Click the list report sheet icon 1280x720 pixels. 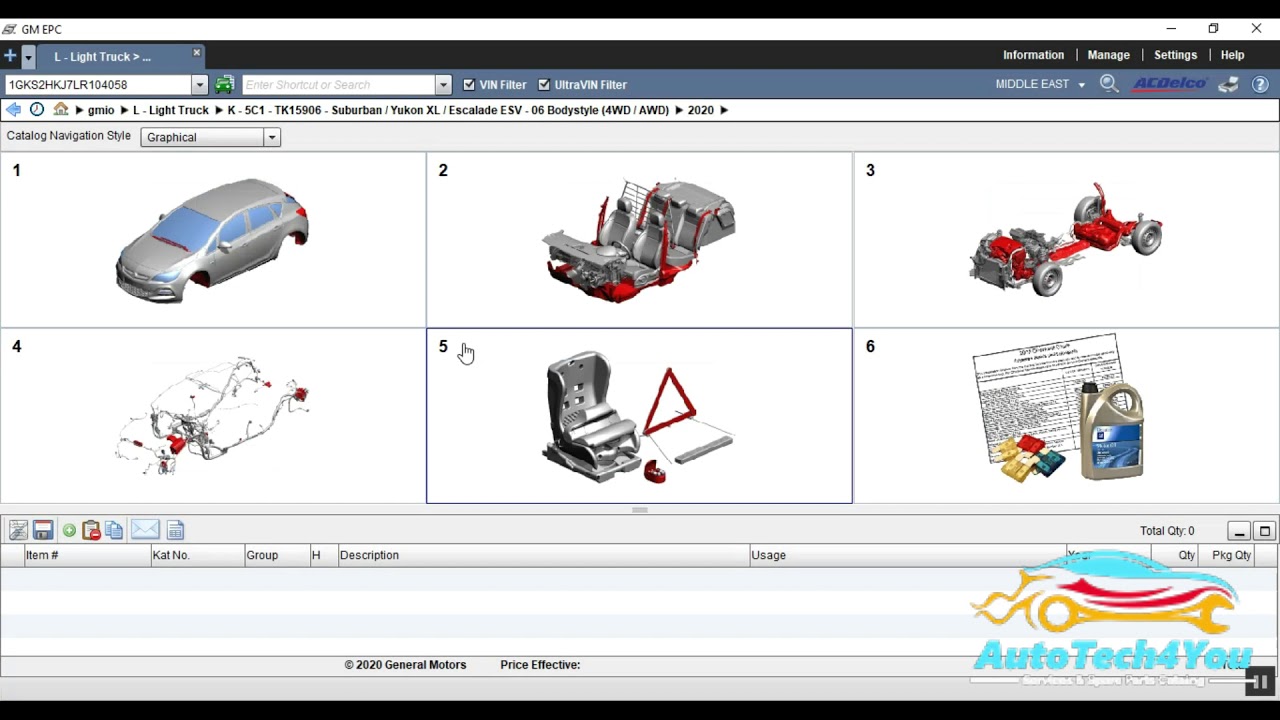pyautogui.click(x=176, y=531)
